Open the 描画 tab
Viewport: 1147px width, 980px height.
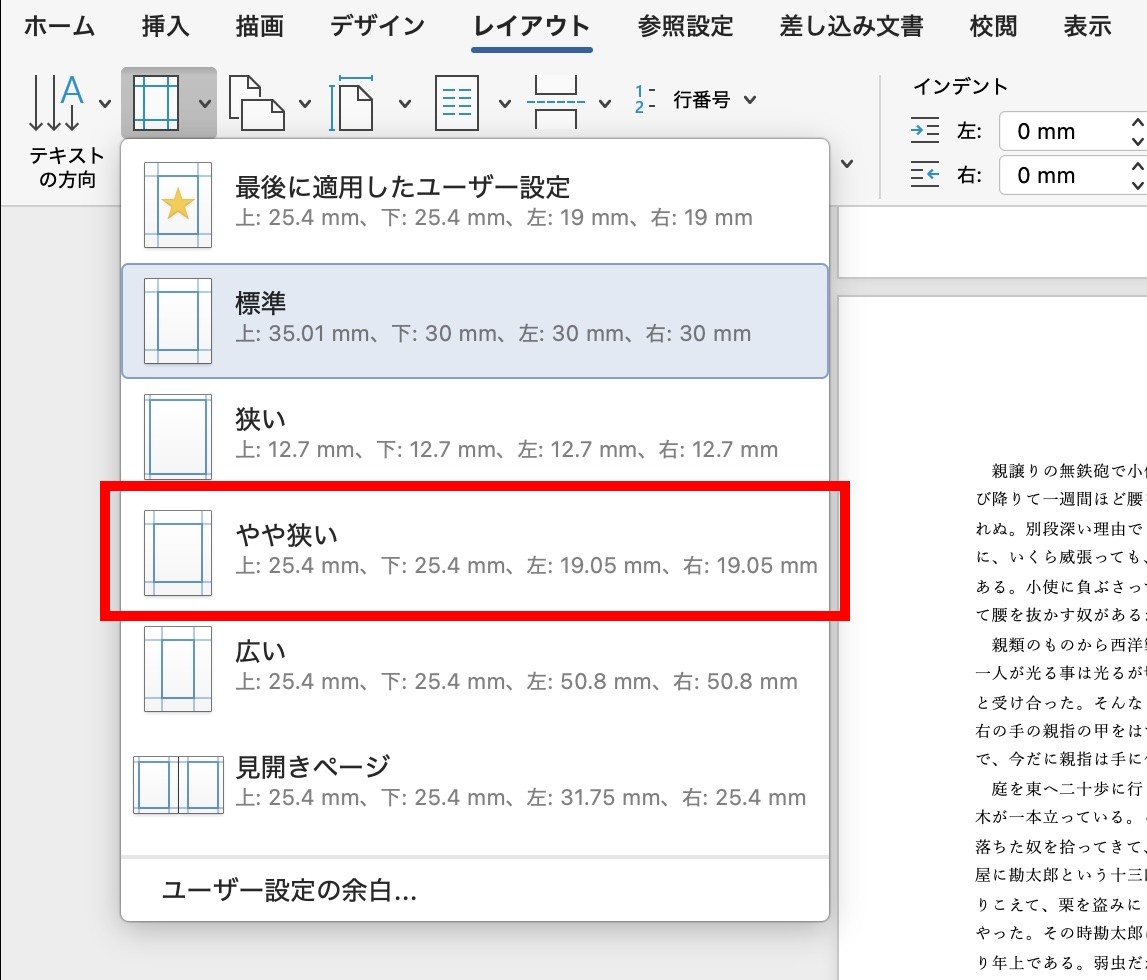pos(260,26)
